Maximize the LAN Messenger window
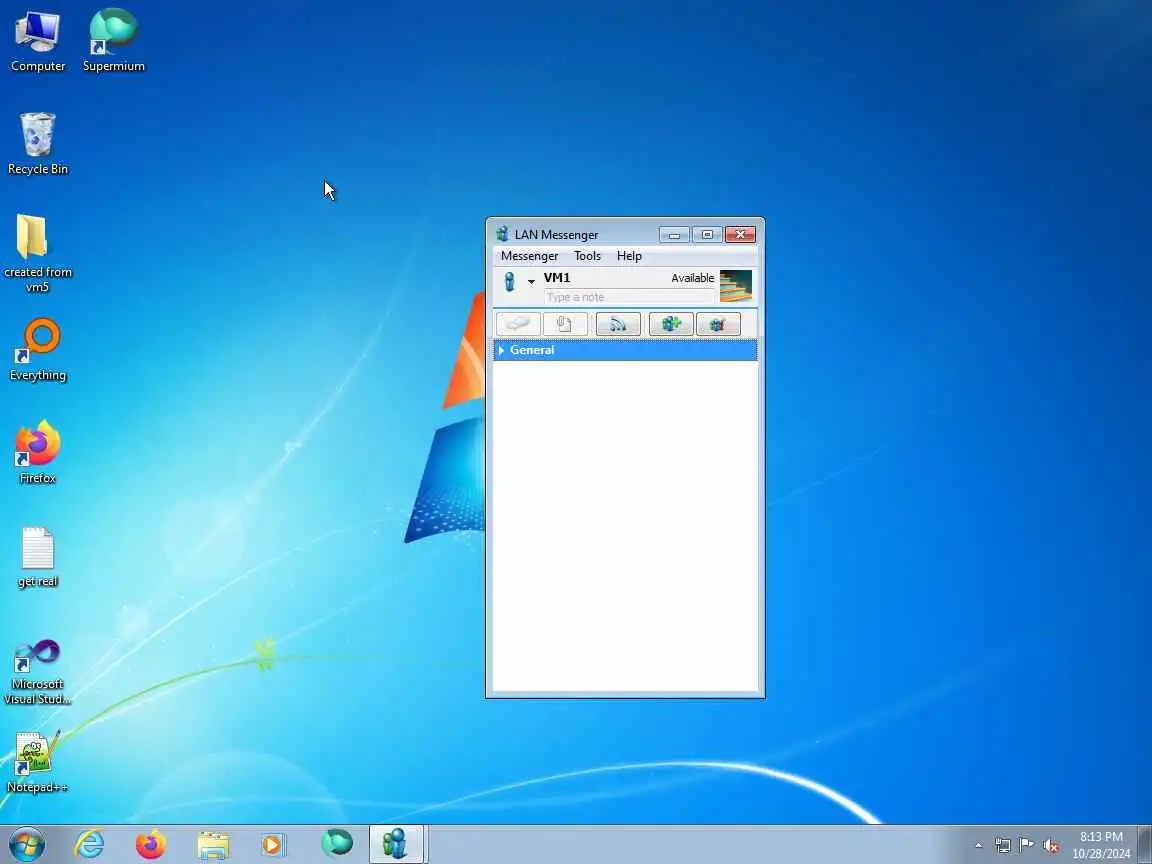Image resolution: width=1152 pixels, height=864 pixels. click(707, 235)
